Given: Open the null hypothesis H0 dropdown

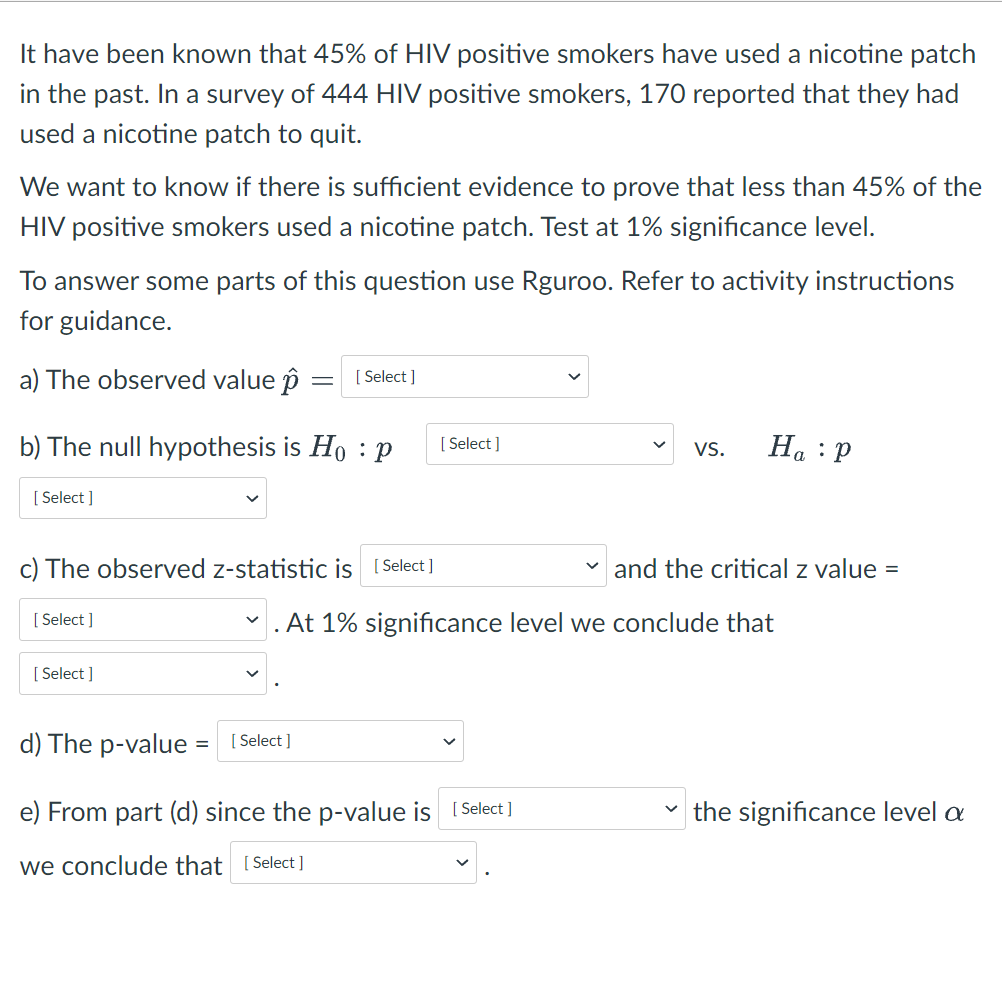Looking at the screenshot, I should click(549, 443).
